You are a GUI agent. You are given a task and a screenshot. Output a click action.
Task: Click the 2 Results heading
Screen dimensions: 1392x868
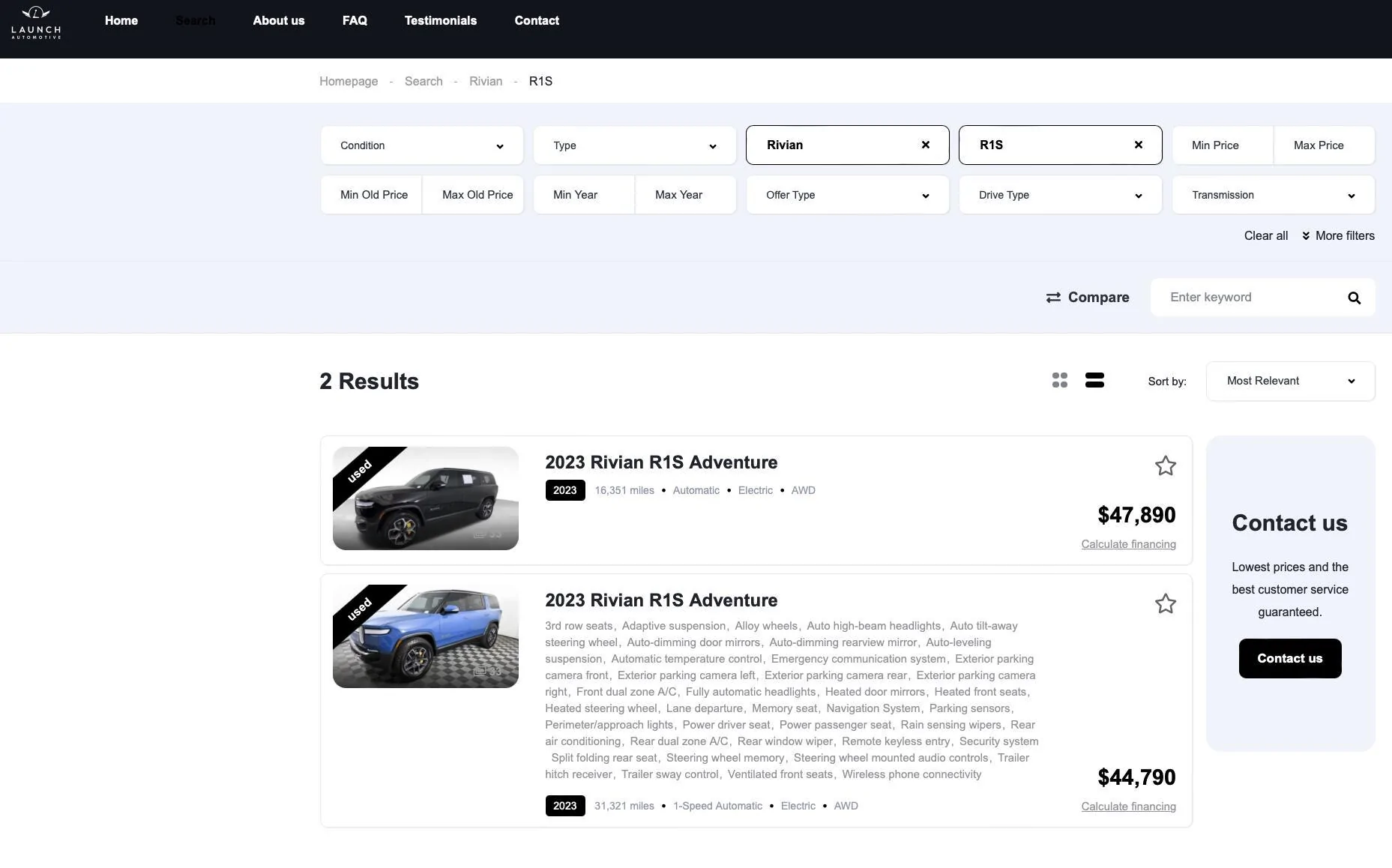[x=370, y=382]
